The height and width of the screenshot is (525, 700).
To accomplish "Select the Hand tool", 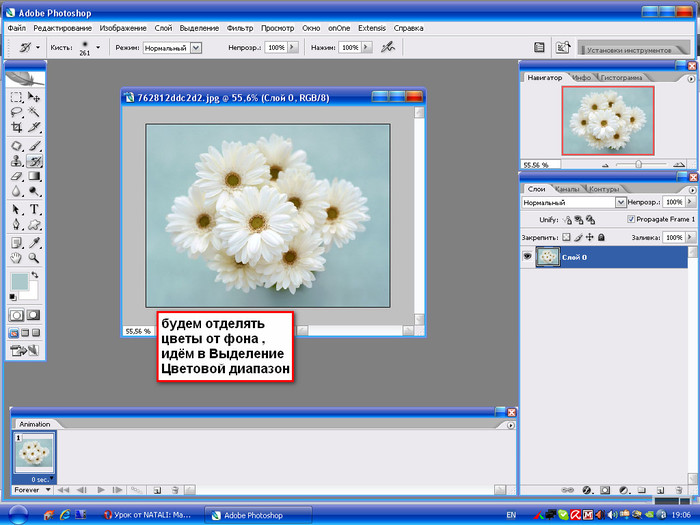I will pos(17,258).
